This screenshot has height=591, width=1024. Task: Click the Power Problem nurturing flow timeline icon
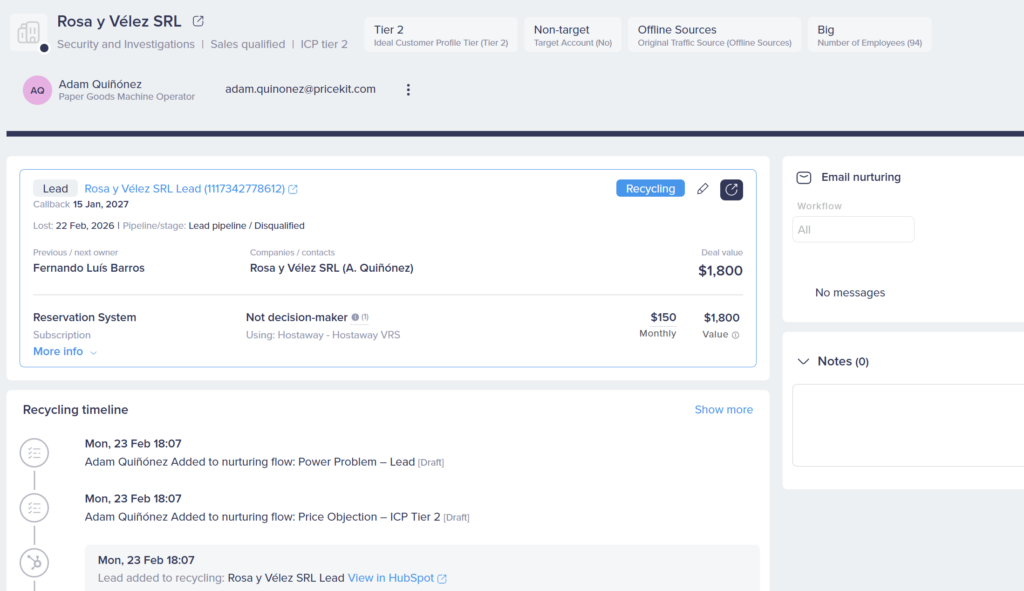pos(34,453)
